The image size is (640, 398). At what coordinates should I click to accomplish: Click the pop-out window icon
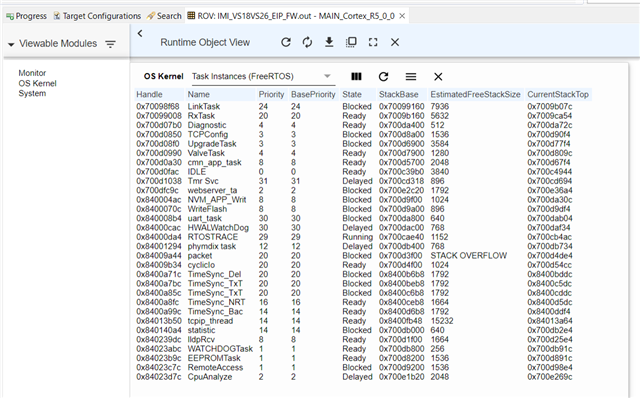(x=351, y=42)
